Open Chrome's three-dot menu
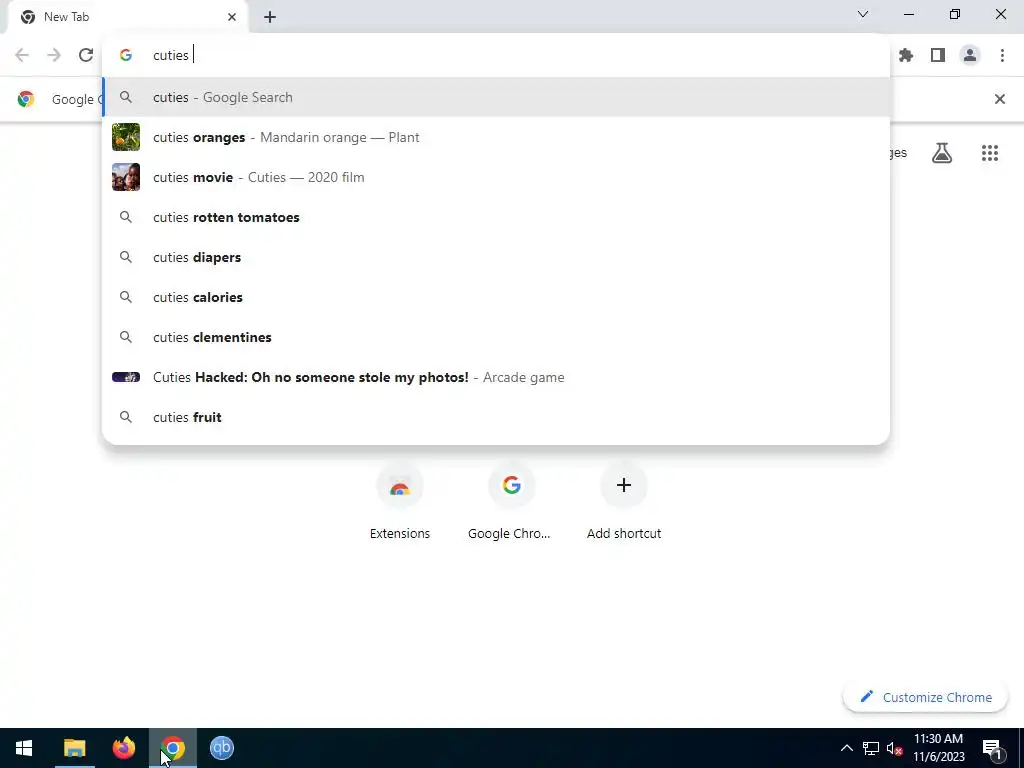 (1002, 56)
